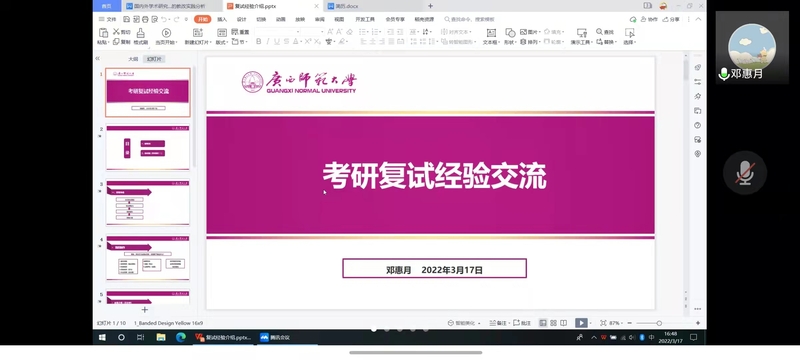
Task: Click the Notes (备注) button in status bar
Action: click(x=498, y=323)
